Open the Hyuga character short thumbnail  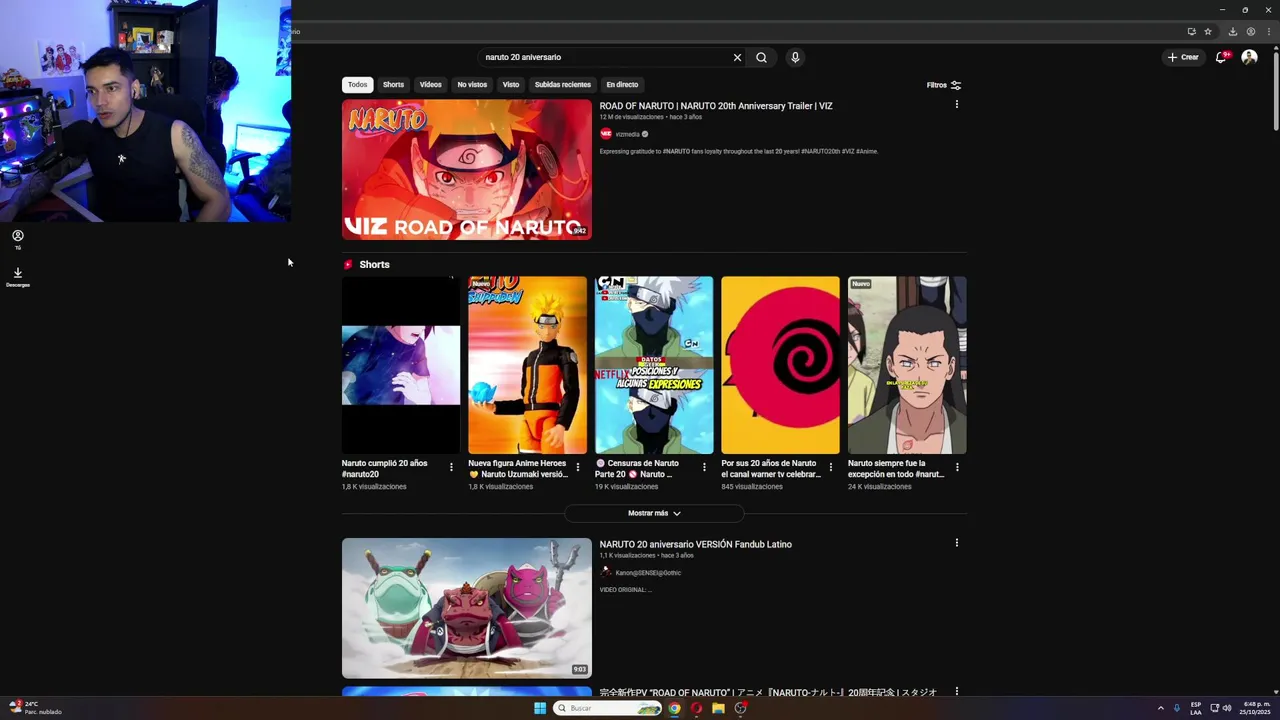click(x=907, y=365)
